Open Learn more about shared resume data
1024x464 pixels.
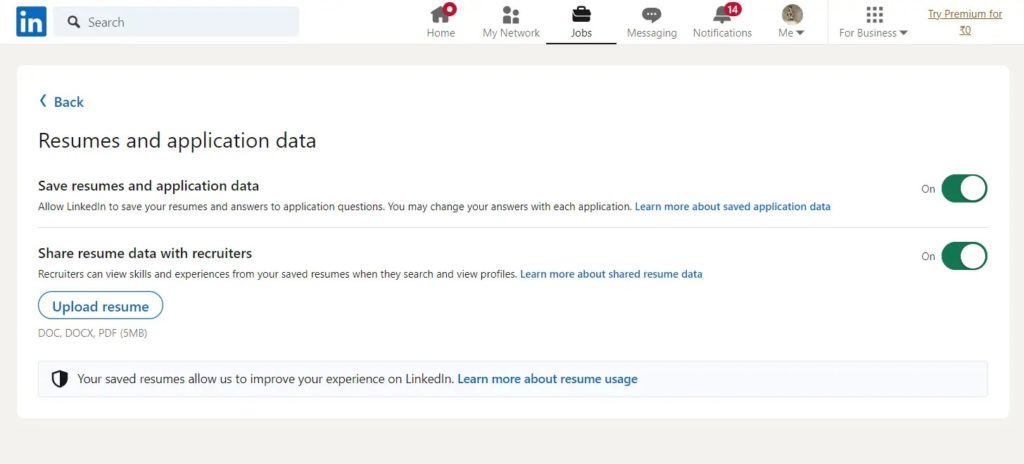tap(611, 274)
